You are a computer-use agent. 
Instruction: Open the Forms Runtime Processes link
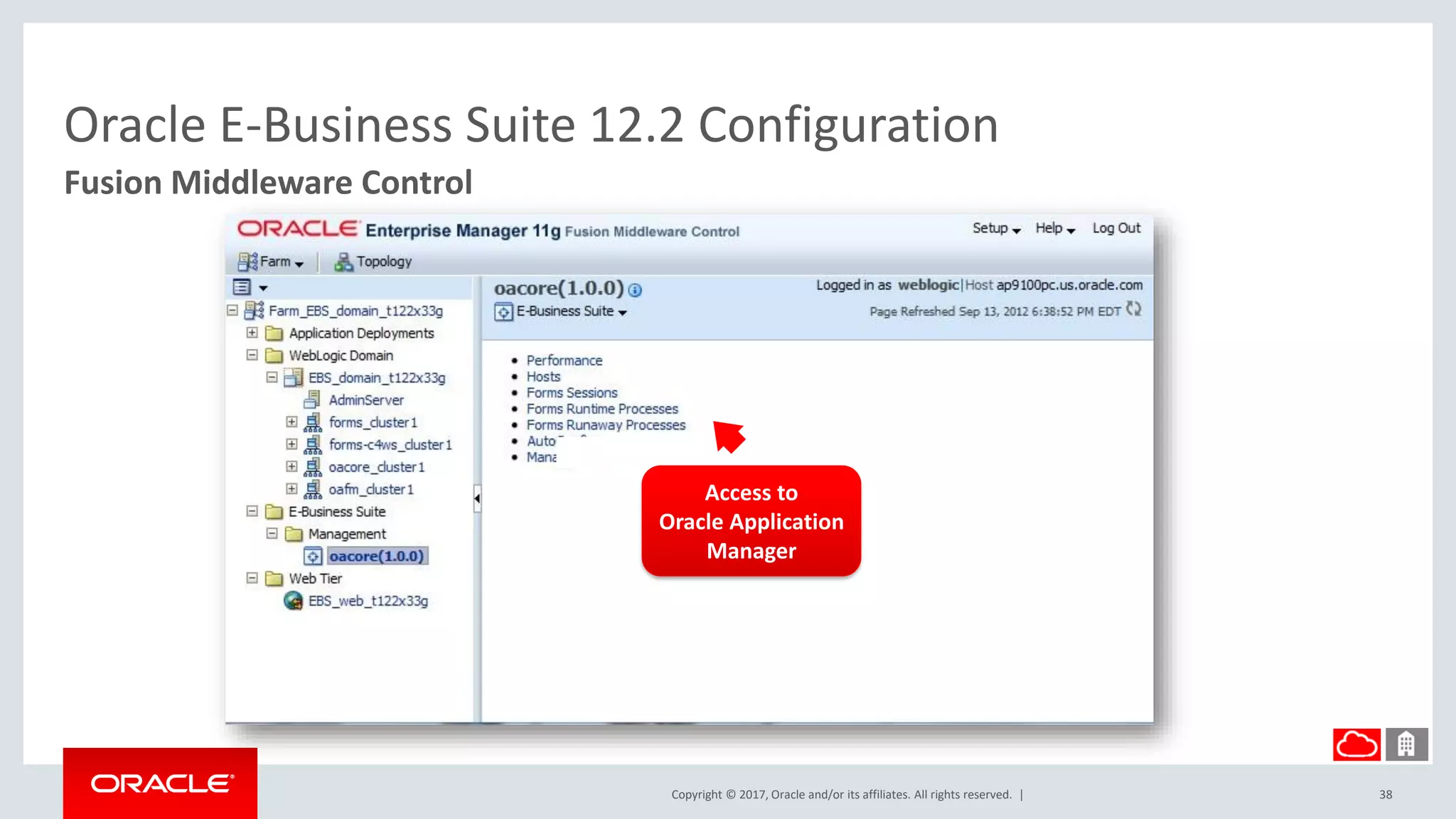coord(602,409)
